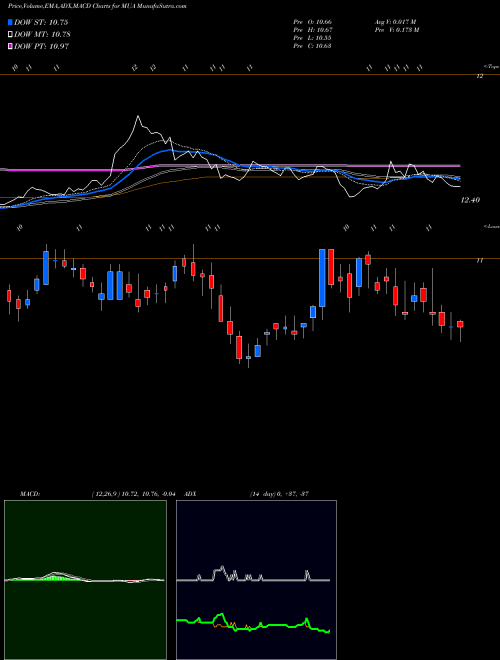Select the 'DOW ST: 10.75' legend label
500x660 pixels.
coord(41,22)
